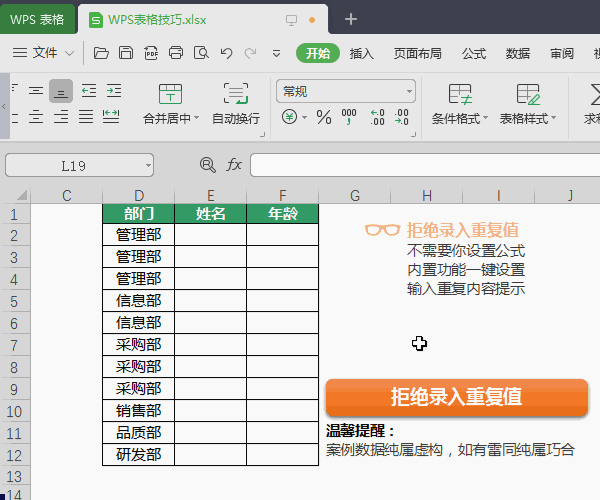This screenshot has height=500, width=600.
Task: Switch to 审阅 ribbon tab
Action: [x=562, y=54]
